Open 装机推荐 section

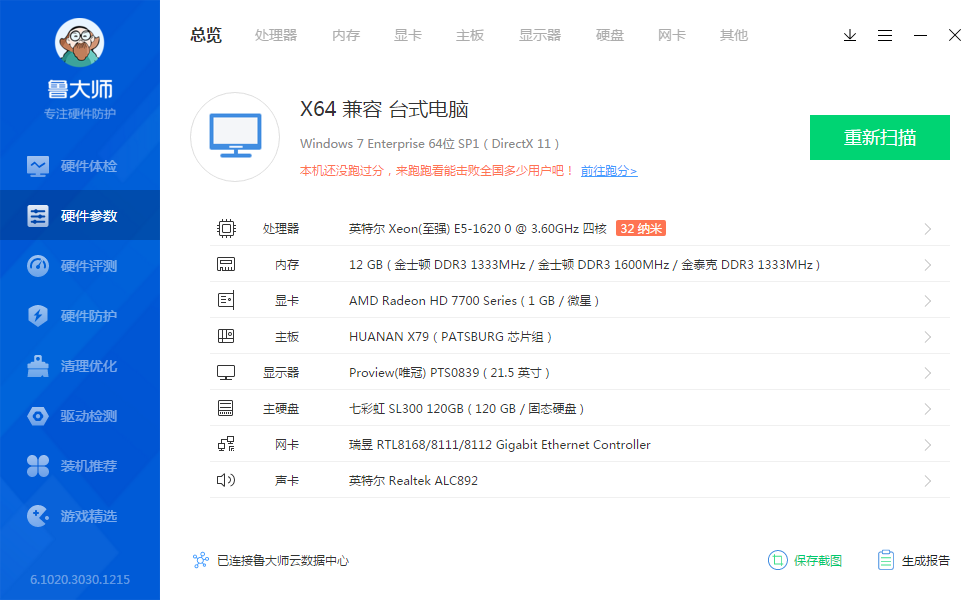point(80,466)
